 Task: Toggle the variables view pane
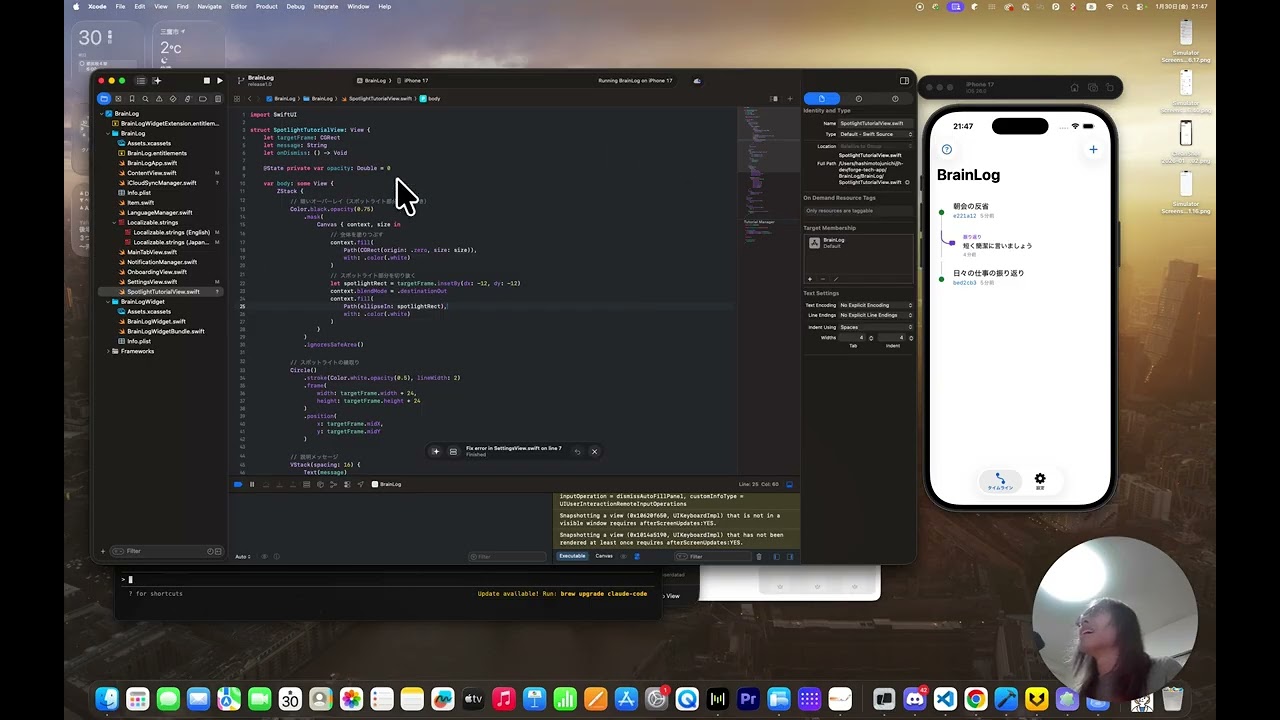pyautogui.click(x=776, y=556)
